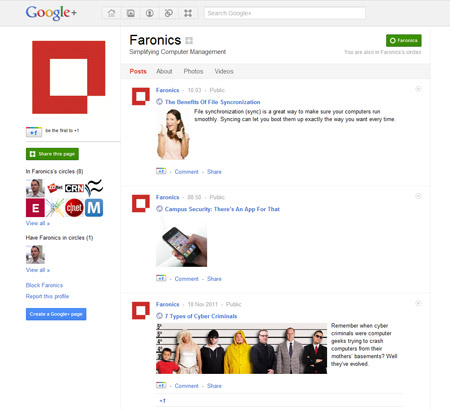This screenshot has height=410, width=450.
Task: Share the Cyber Criminals post
Action: pos(214,386)
